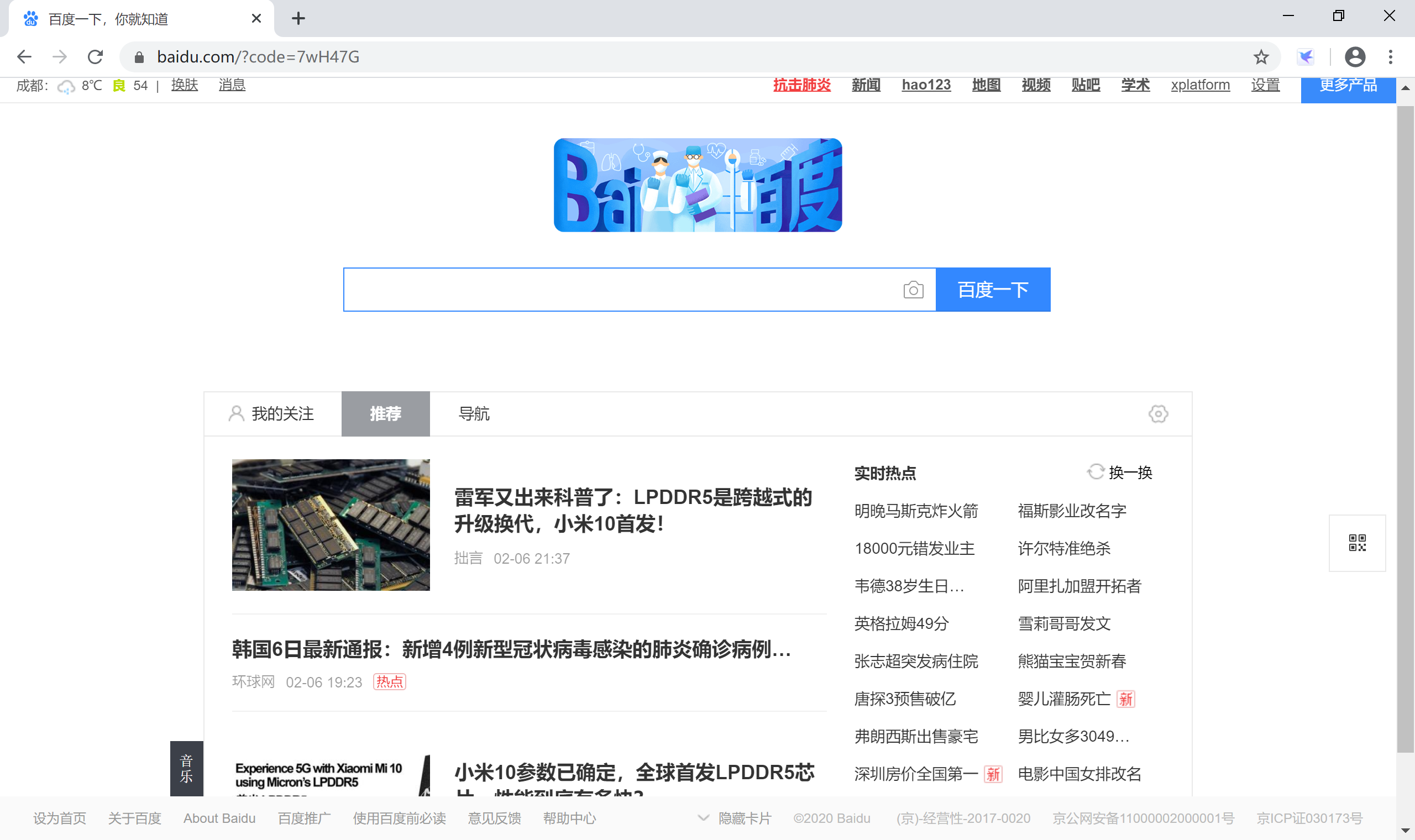Open 贴吧 link
Screen dimensions: 1415x840
click(x=1086, y=85)
